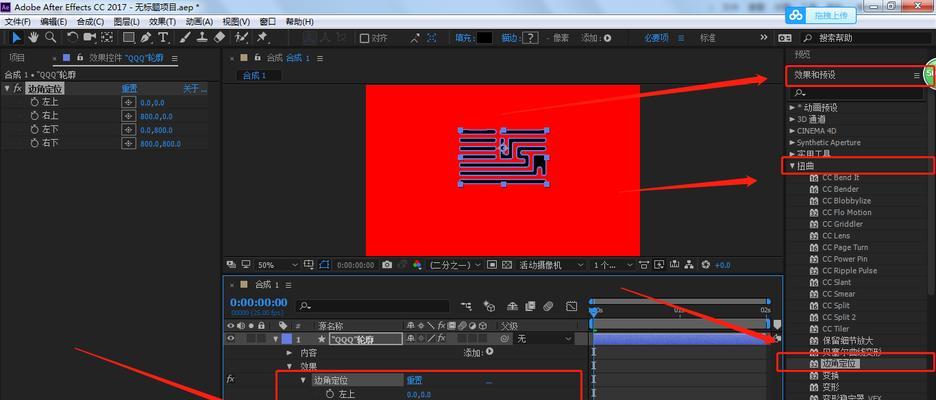This screenshot has height=400, width=936.
Task: Select the Hand tool
Action: (33, 38)
